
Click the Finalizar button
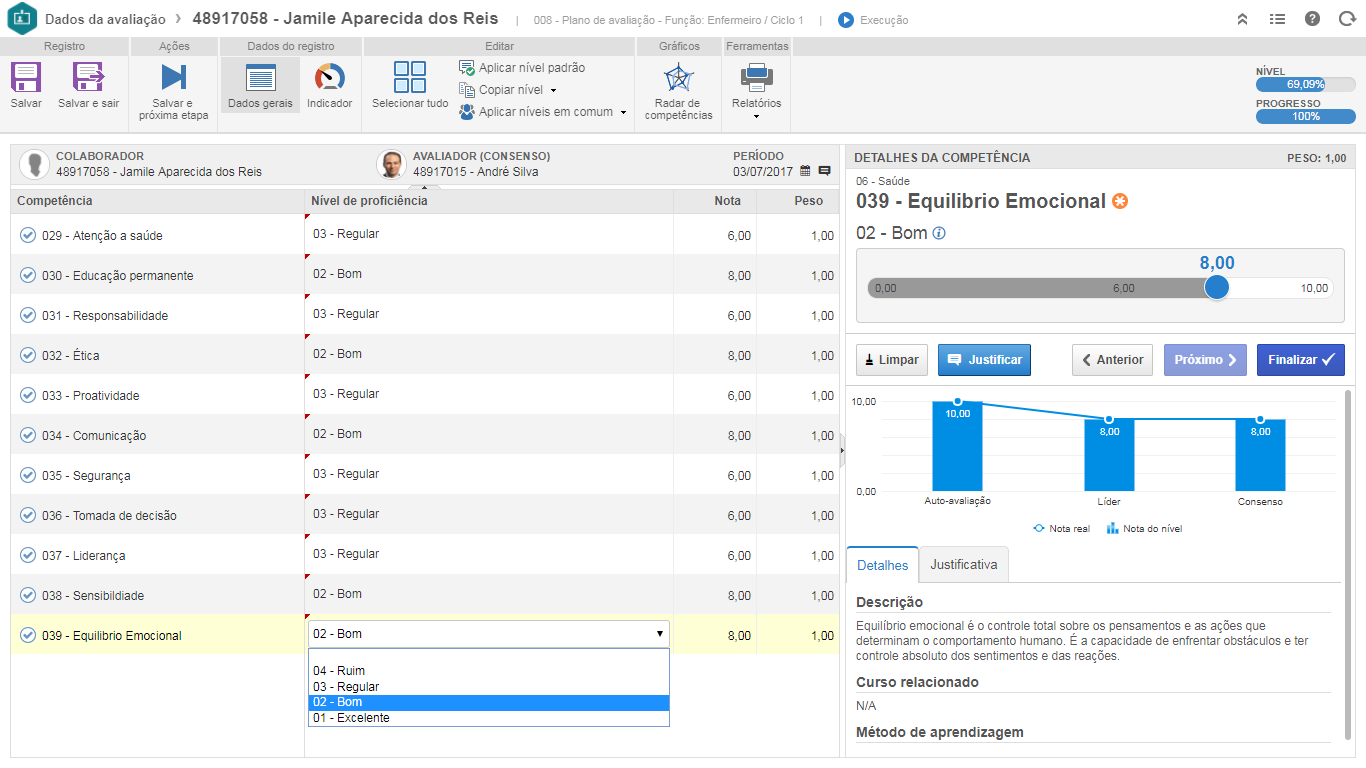tap(1300, 360)
